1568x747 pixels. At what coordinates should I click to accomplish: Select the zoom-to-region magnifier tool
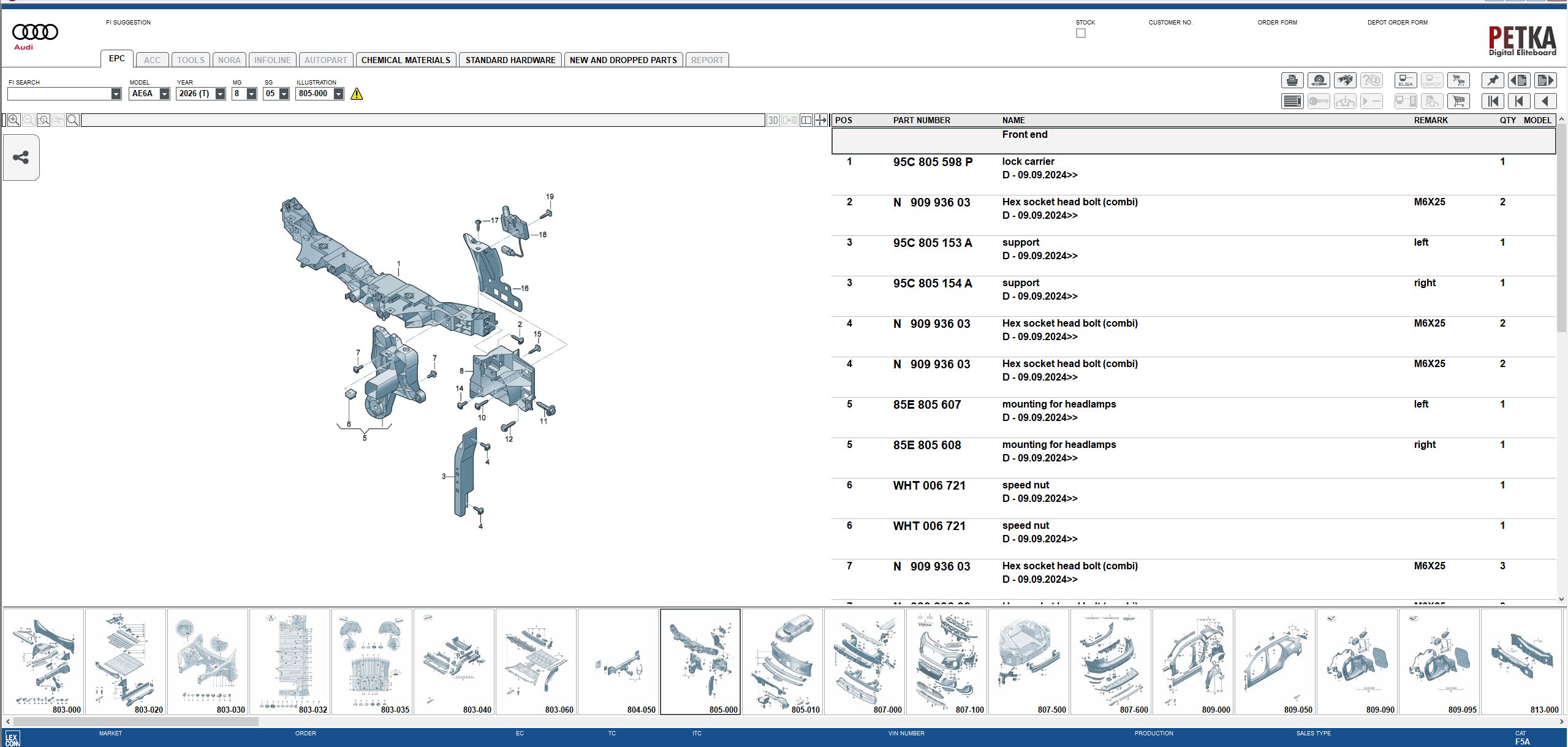(x=43, y=119)
